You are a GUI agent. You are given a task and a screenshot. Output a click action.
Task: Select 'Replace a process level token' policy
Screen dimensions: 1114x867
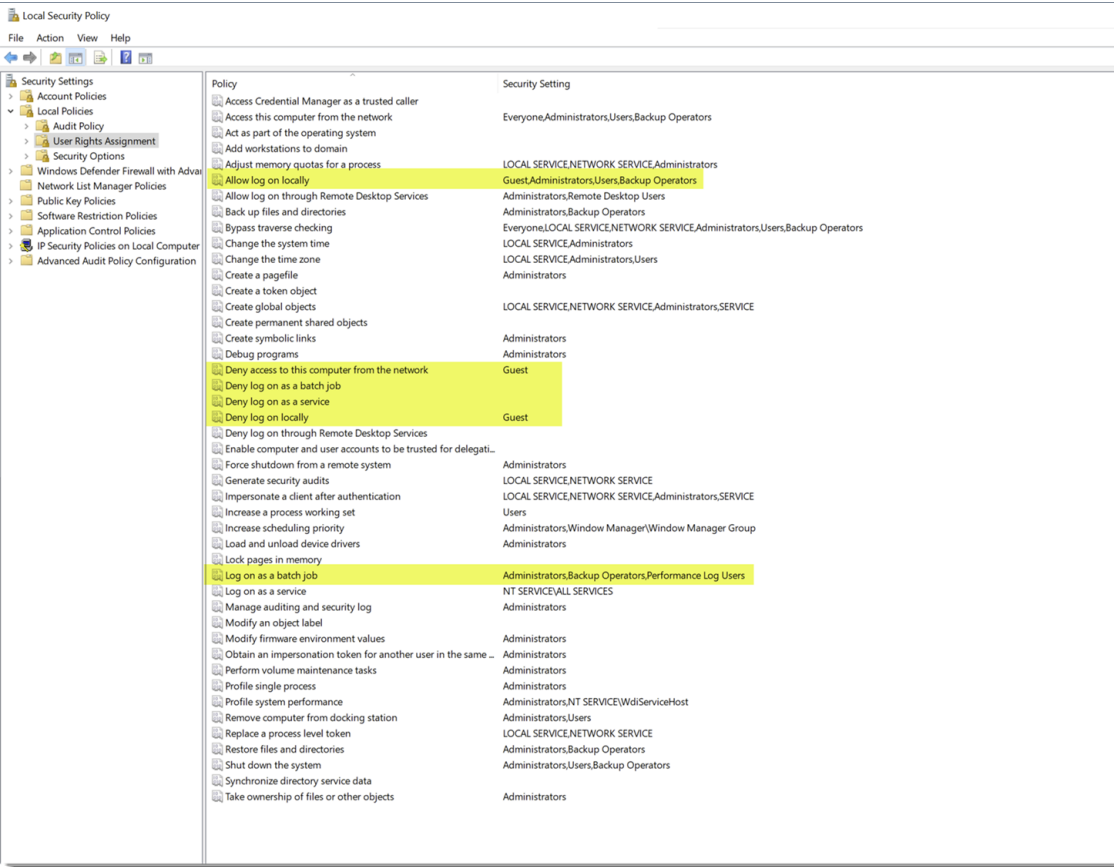pyautogui.click(x=288, y=733)
